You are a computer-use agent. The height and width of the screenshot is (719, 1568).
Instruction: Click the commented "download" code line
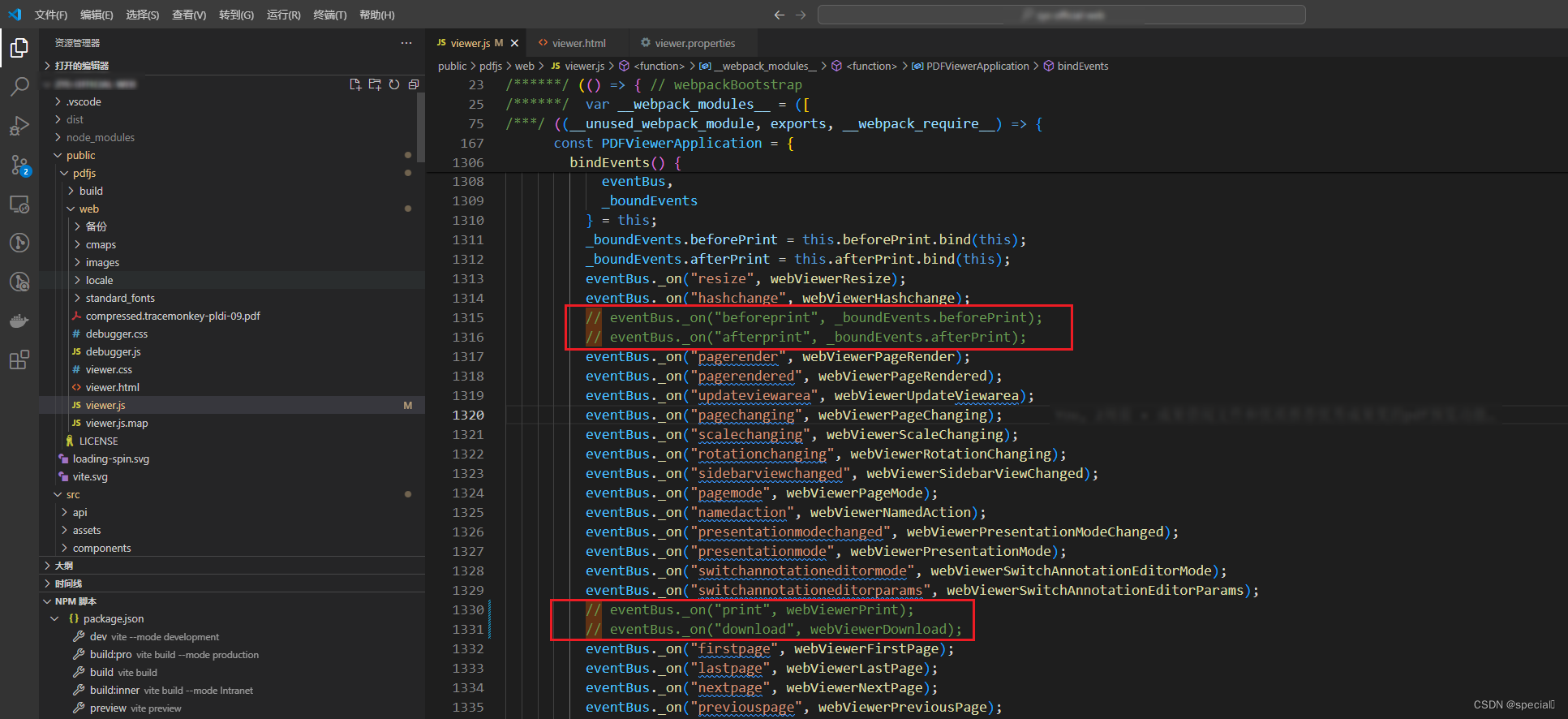773,630
